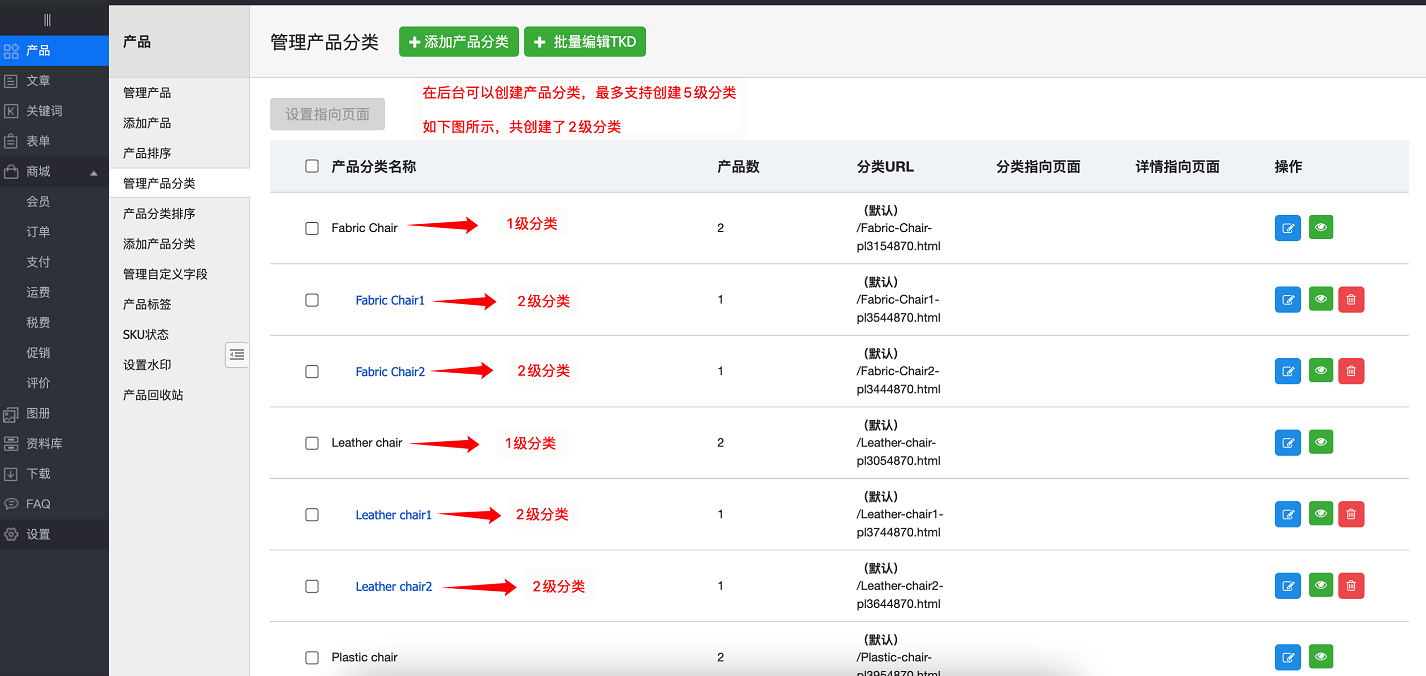Image resolution: width=1426 pixels, height=676 pixels.
Task: Click the 下载 sidebar icon
Action: pos(12,473)
